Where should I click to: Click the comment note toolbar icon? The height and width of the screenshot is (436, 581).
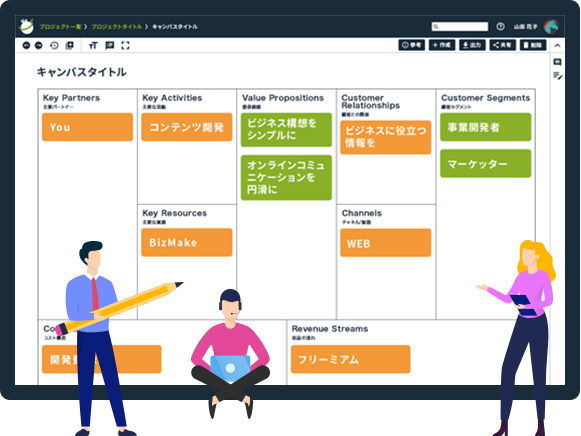(109, 45)
